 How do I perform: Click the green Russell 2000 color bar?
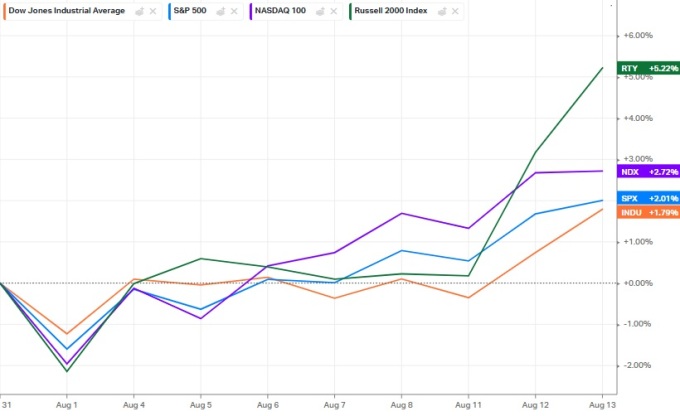click(350, 11)
